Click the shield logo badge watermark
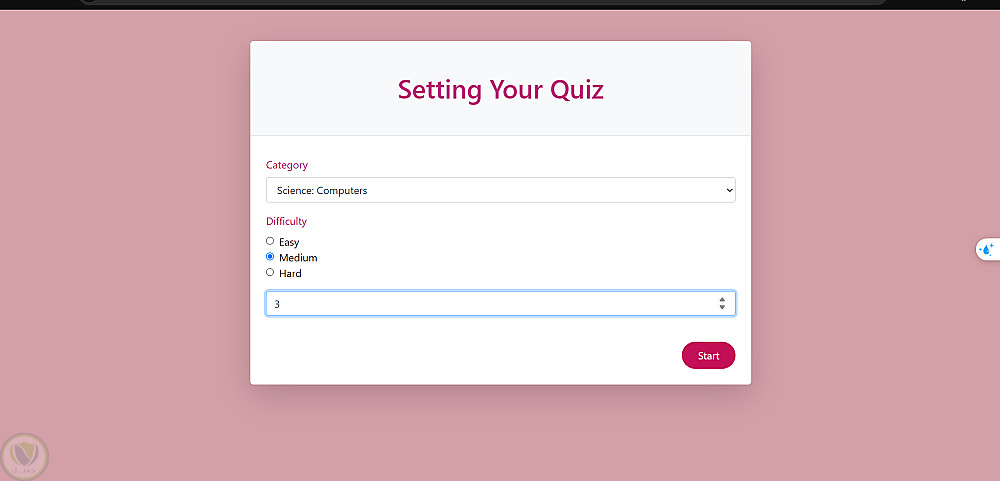The height and width of the screenshot is (481, 1000). (24, 456)
